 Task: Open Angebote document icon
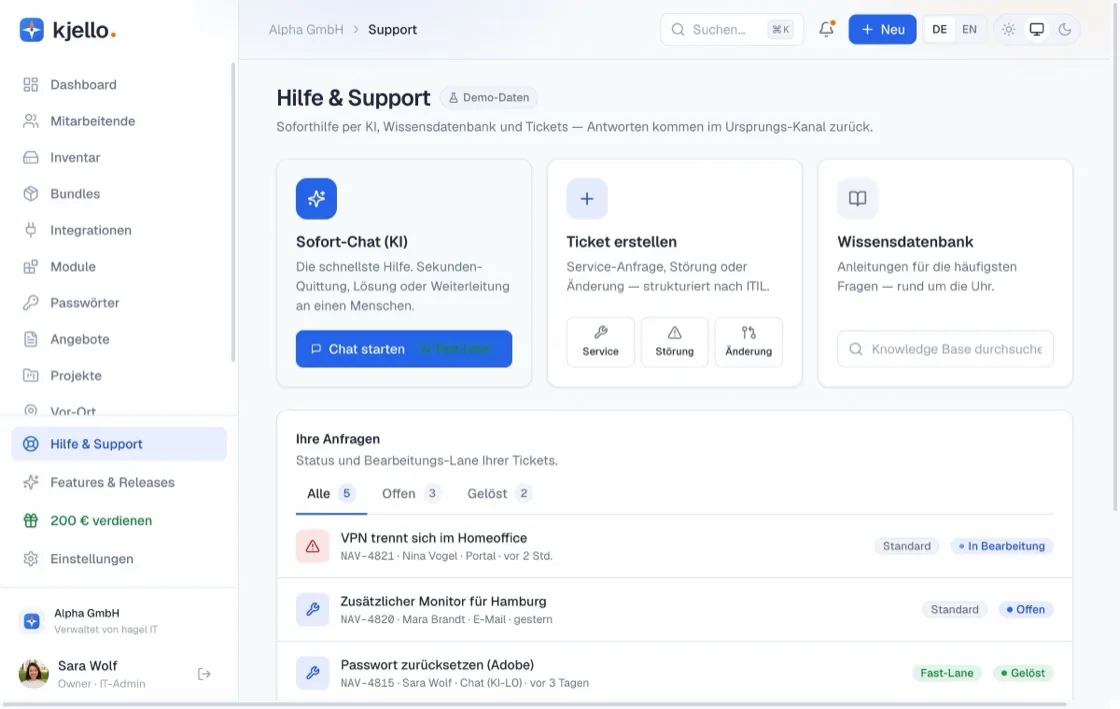click(x=31, y=339)
